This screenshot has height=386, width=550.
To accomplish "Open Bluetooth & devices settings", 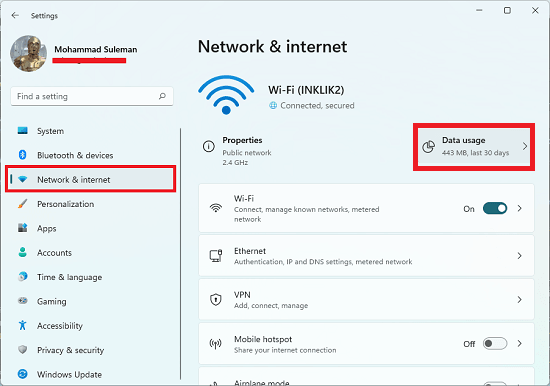I will 90,155.
